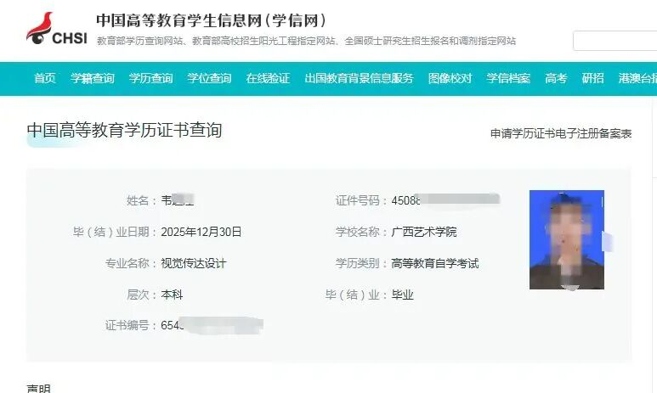The image size is (657, 393).
Task: Open the 首页 home menu item
Action: click(x=45, y=78)
